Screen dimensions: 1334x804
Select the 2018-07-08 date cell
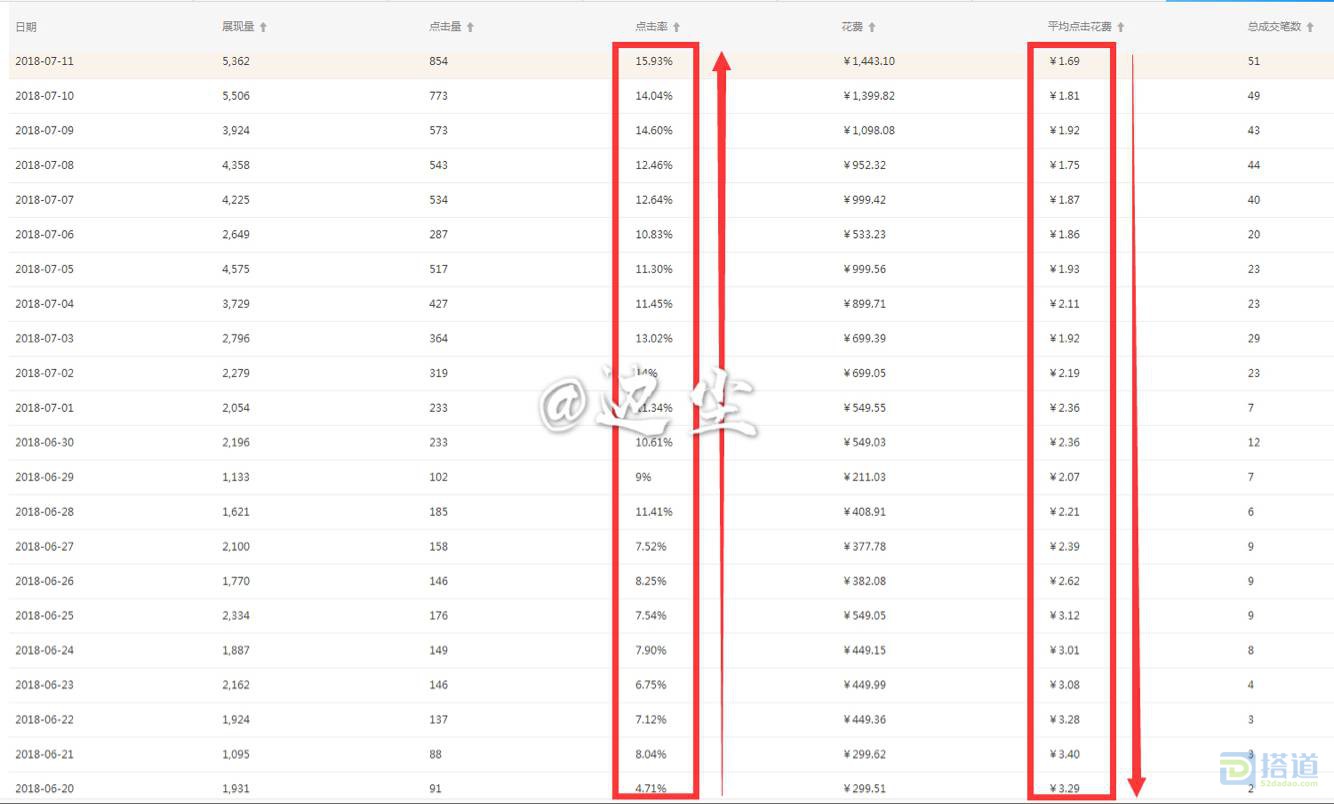pos(44,165)
